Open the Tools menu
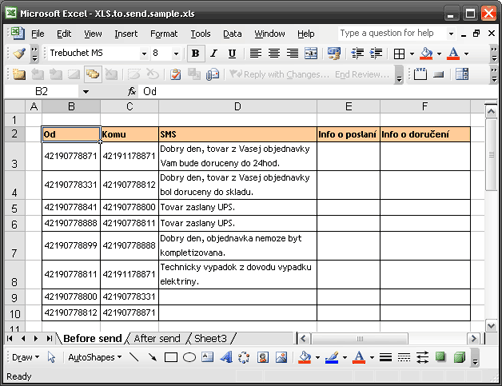This screenshot has height=386, width=502. [x=200, y=34]
